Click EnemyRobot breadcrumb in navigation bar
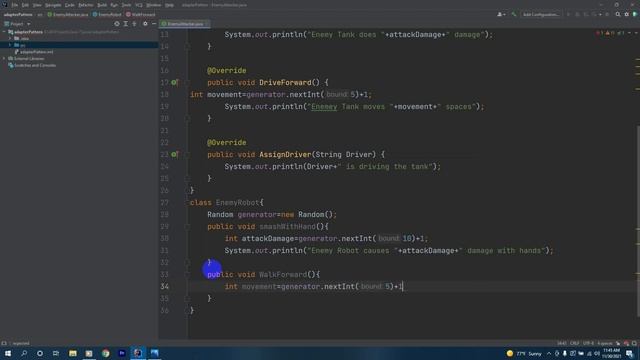The height and width of the screenshot is (360, 640). point(107,15)
